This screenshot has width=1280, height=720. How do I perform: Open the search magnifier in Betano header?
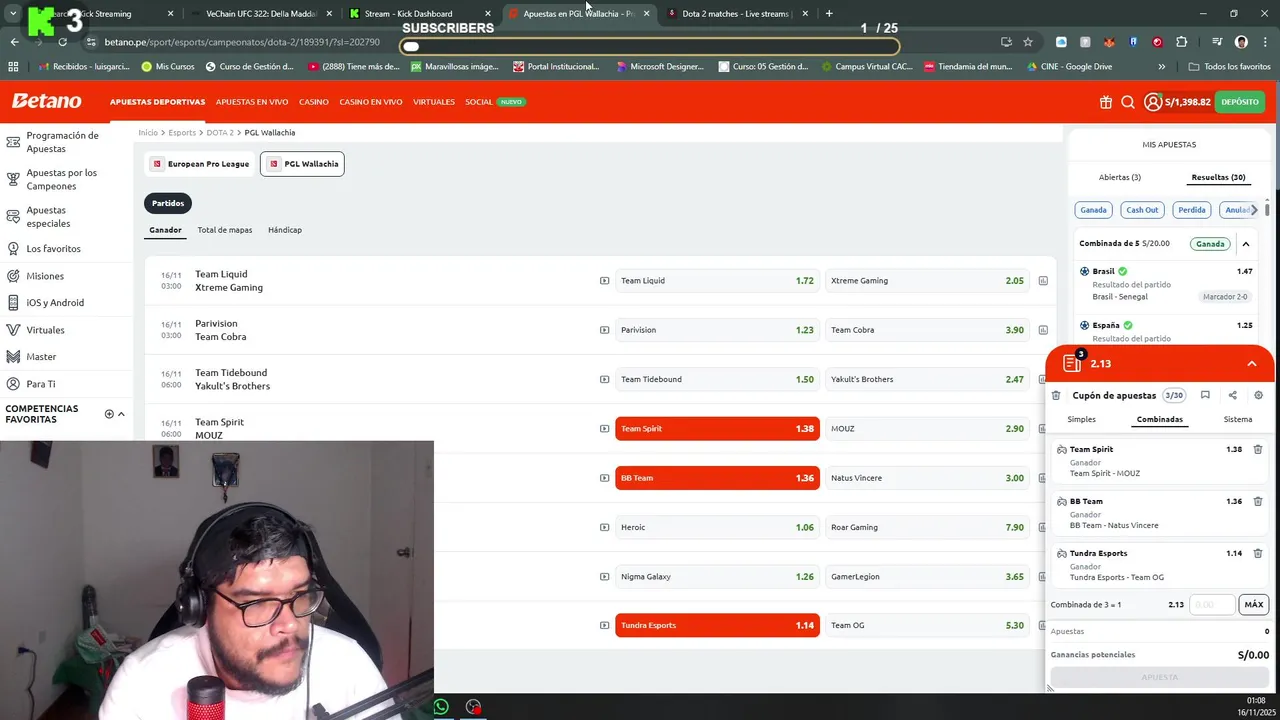pos(1128,102)
